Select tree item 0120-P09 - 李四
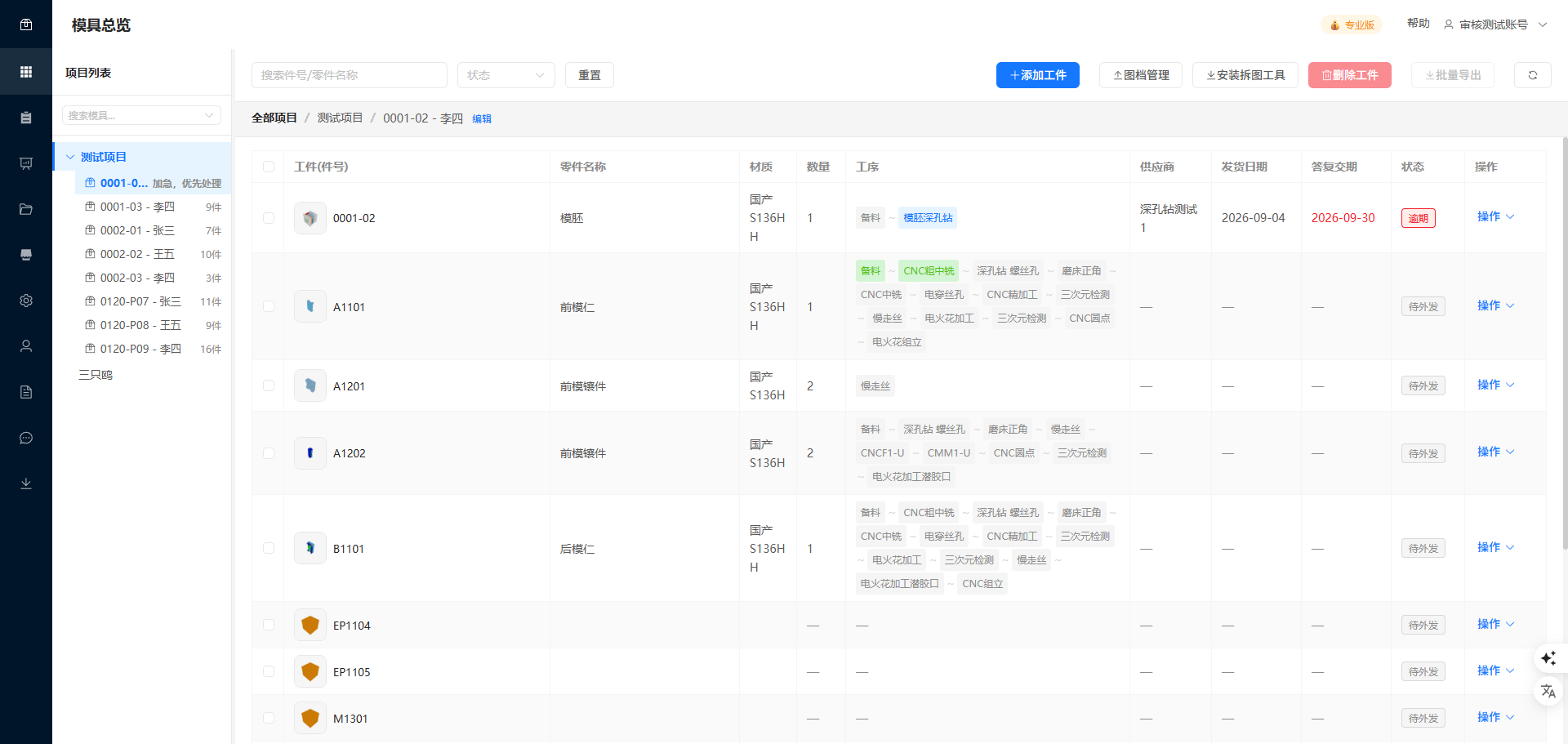 coord(154,349)
